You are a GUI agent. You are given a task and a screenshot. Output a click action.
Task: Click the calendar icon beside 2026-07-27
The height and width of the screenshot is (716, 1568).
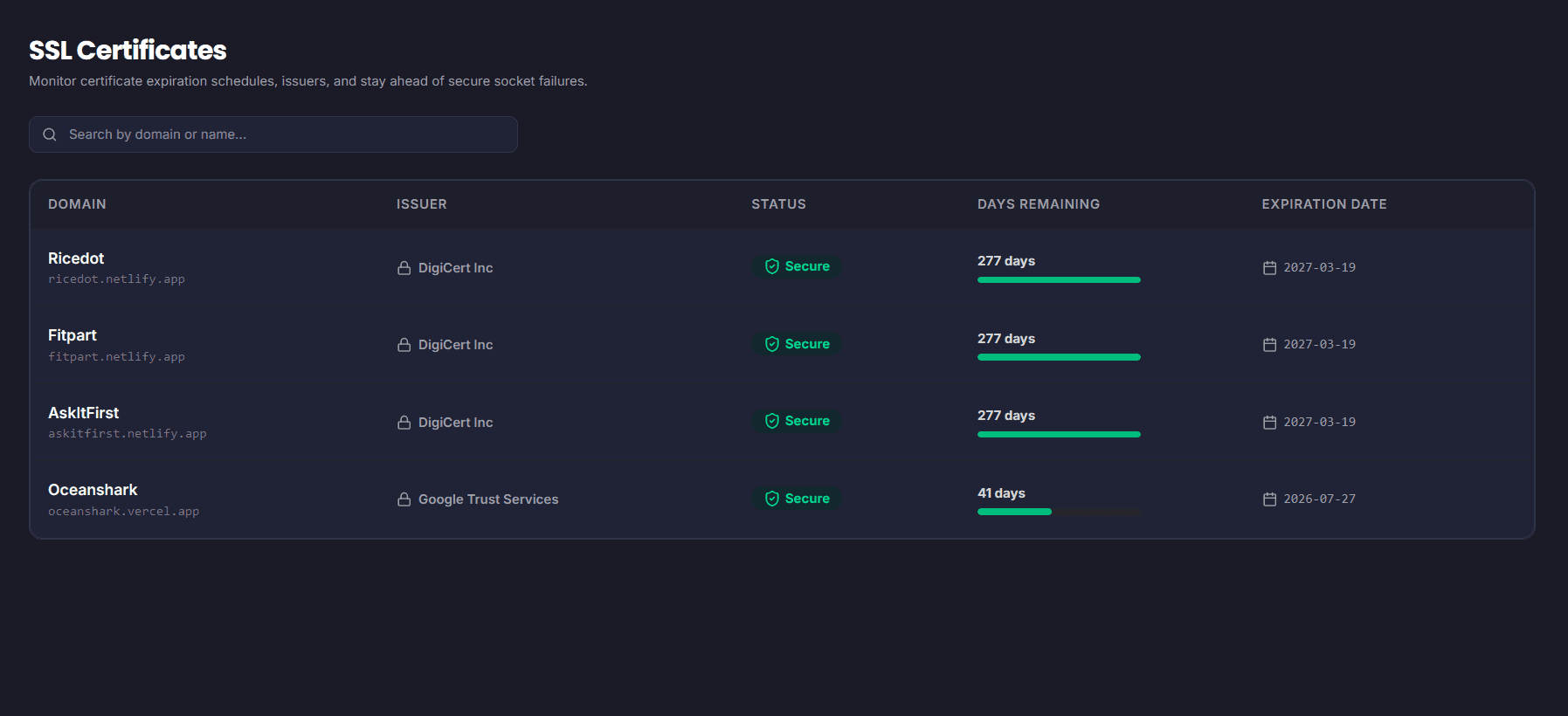coord(1269,499)
